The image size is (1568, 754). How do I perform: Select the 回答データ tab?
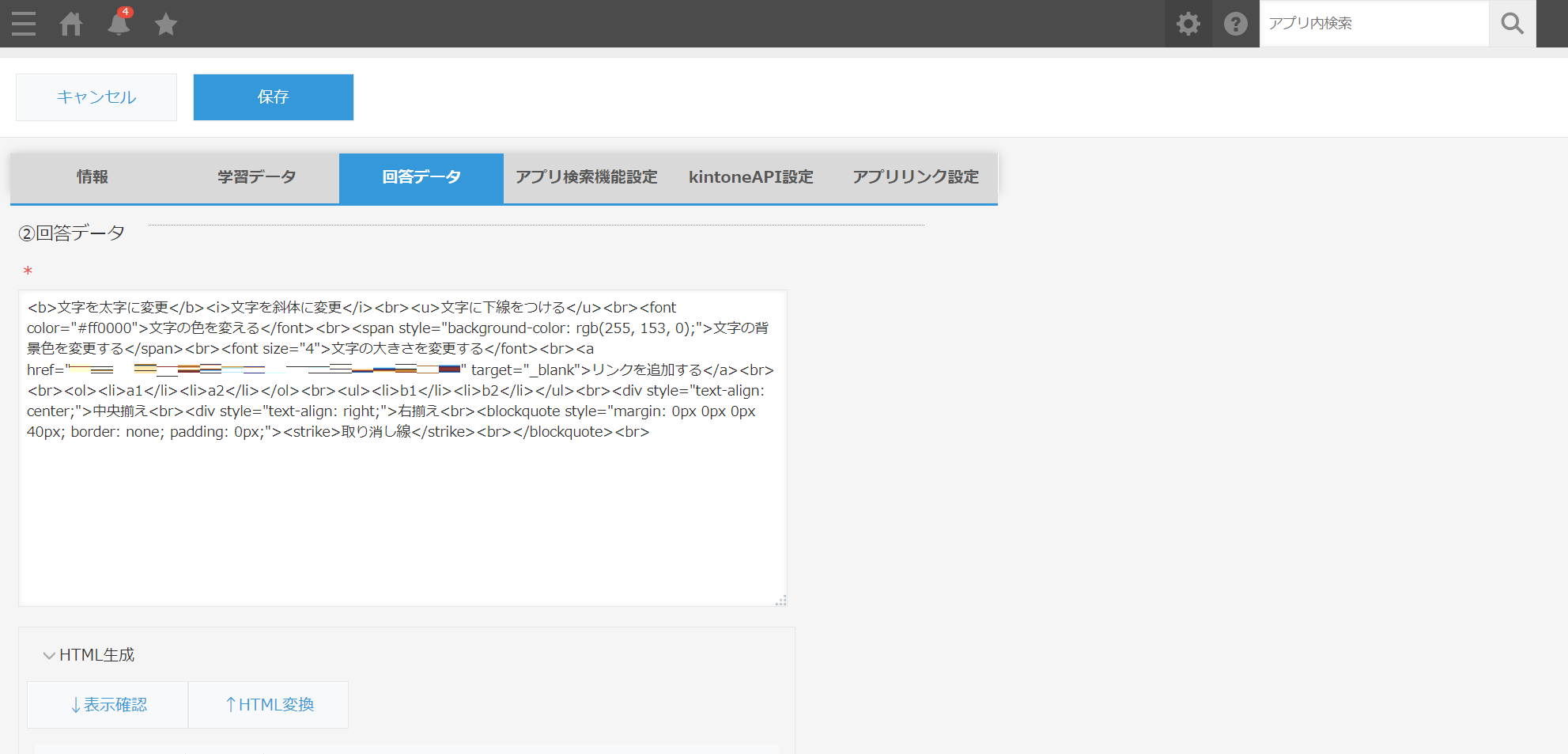pos(421,177)
